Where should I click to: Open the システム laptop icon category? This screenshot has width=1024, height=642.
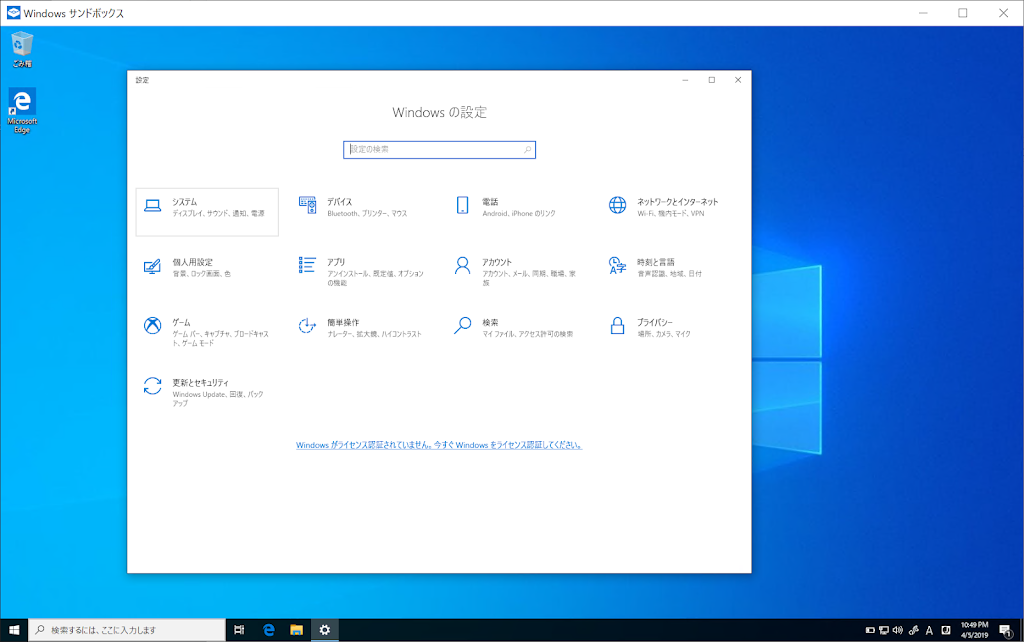(x=152, y=206)
